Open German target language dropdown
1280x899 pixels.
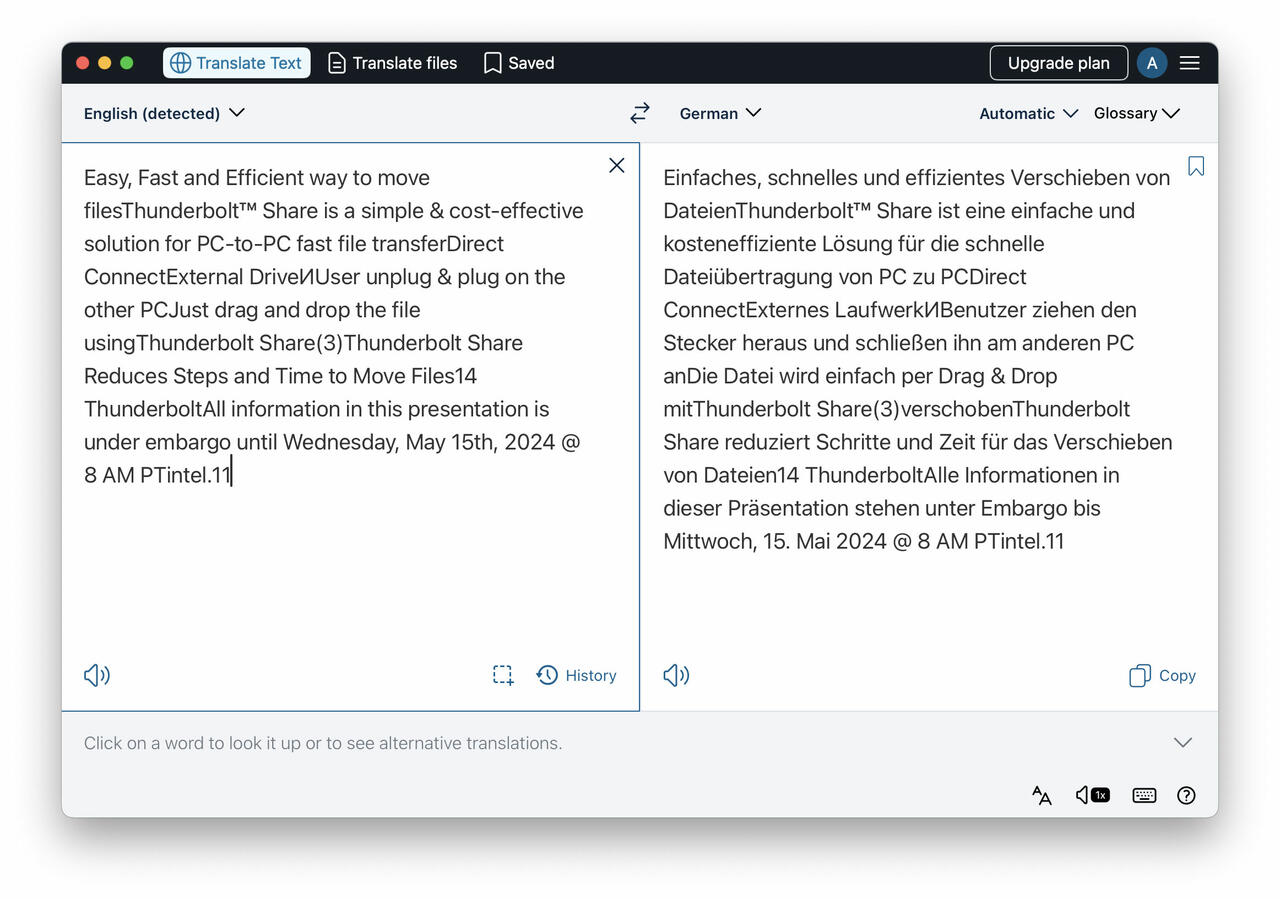coord(720,113)
